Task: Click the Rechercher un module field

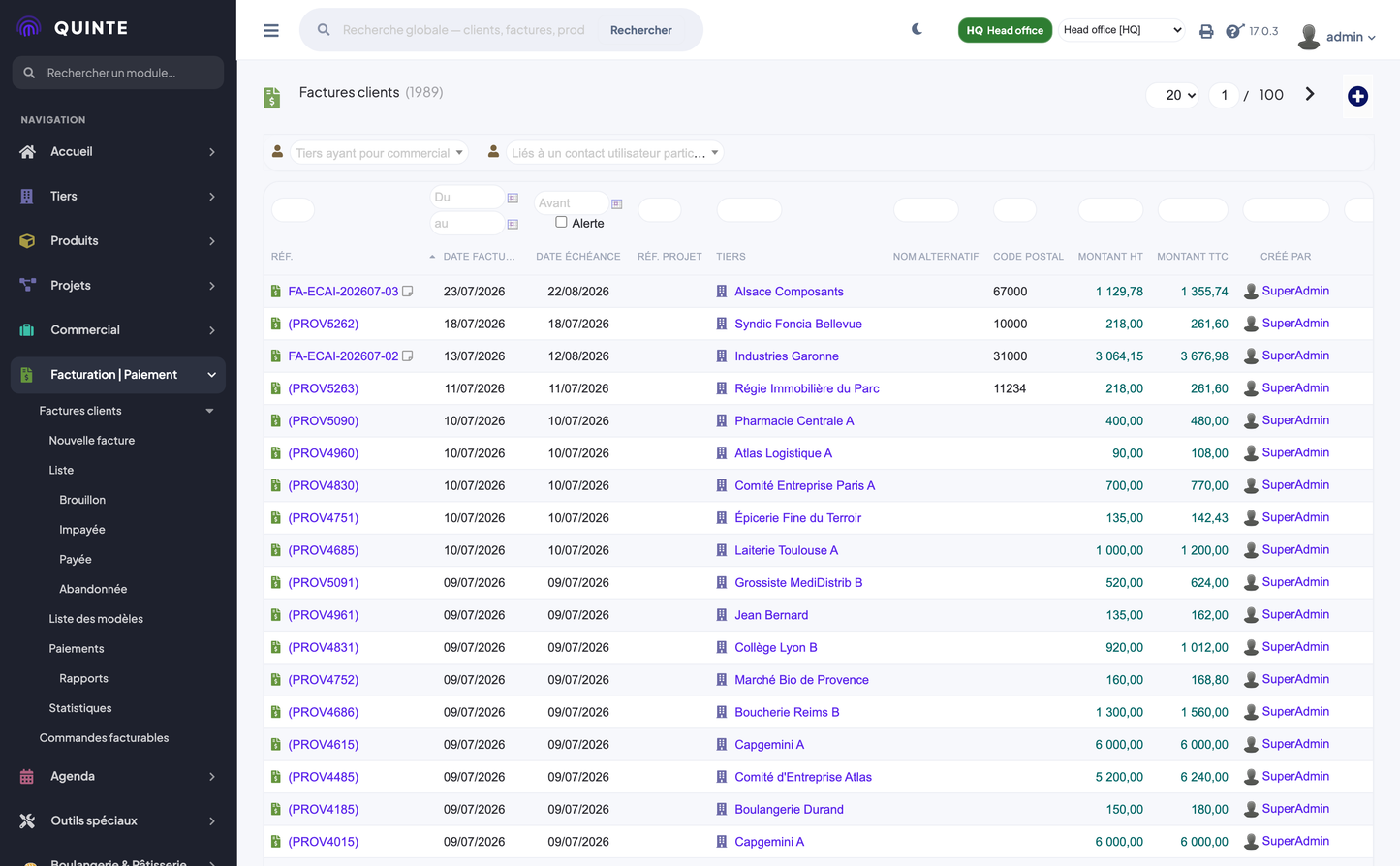Action: click(x=118, y=73)
